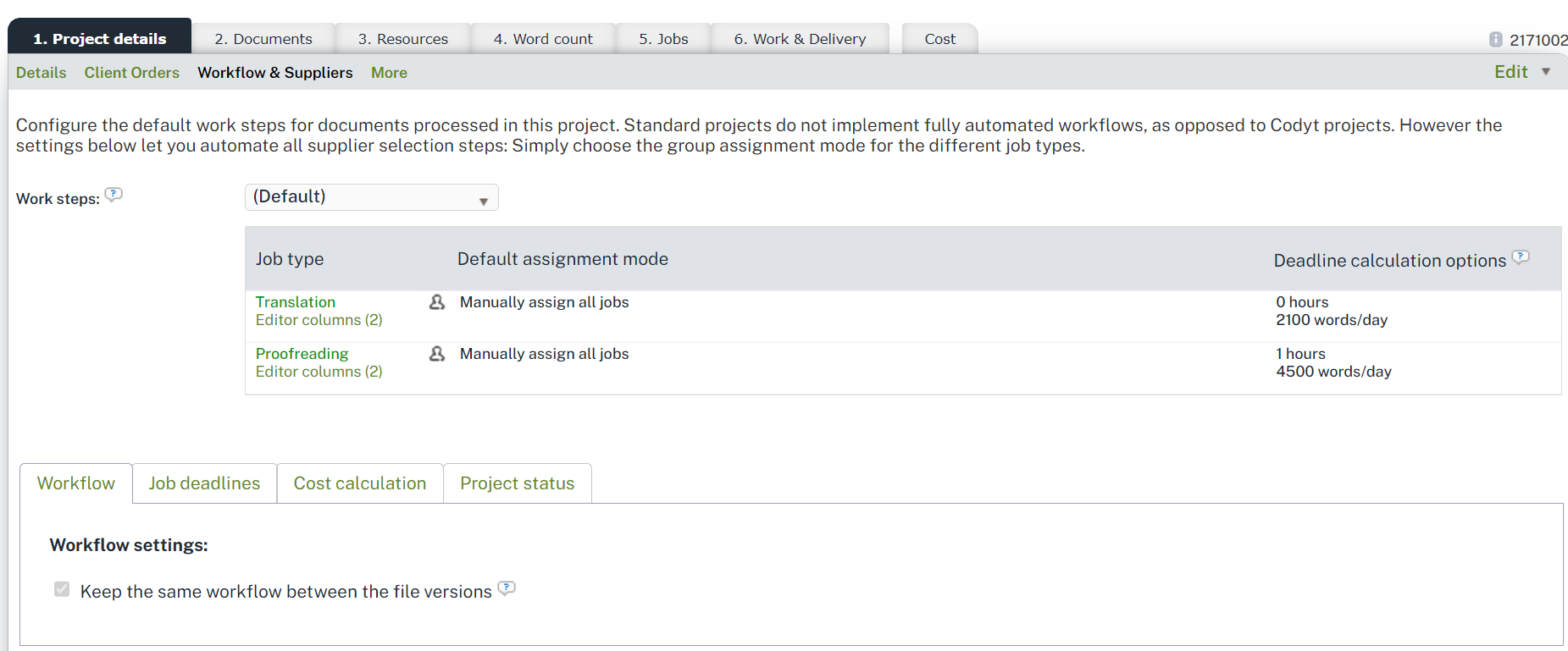This screenshot has height=651, width=1568.
Task: Click the Edit link
Action: tap(1510, 72)
